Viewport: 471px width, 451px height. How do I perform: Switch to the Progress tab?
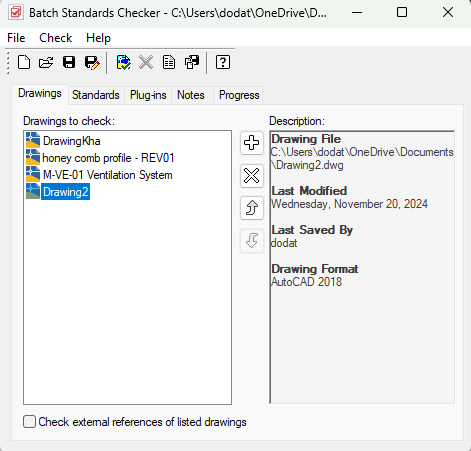239,95
